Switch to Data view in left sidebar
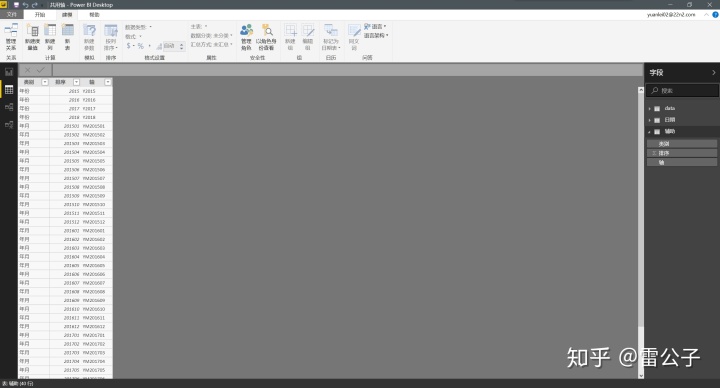 [9, 90]
